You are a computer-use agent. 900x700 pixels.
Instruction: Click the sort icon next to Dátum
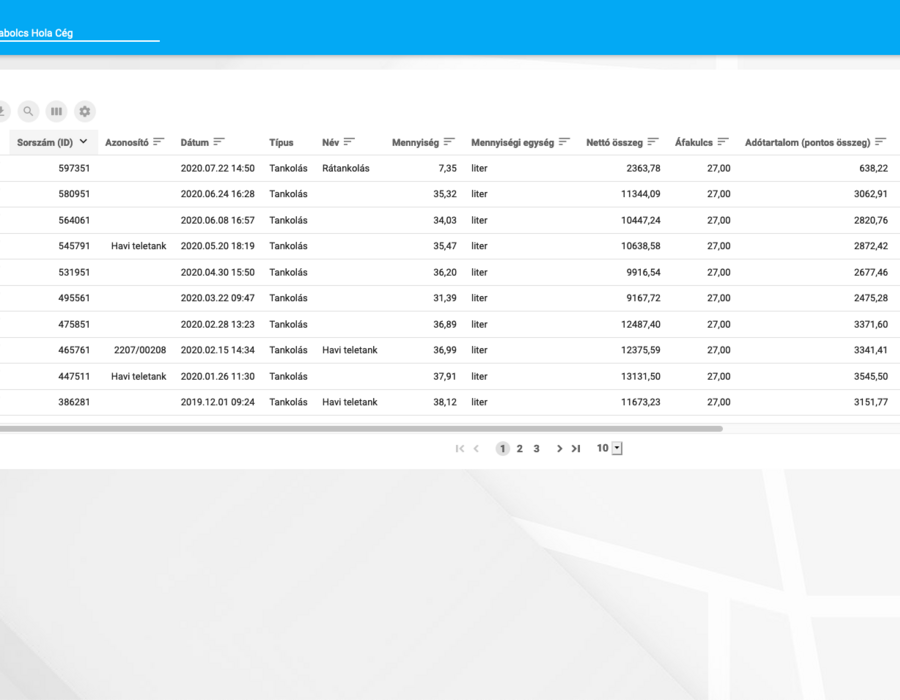coord(219,142)
